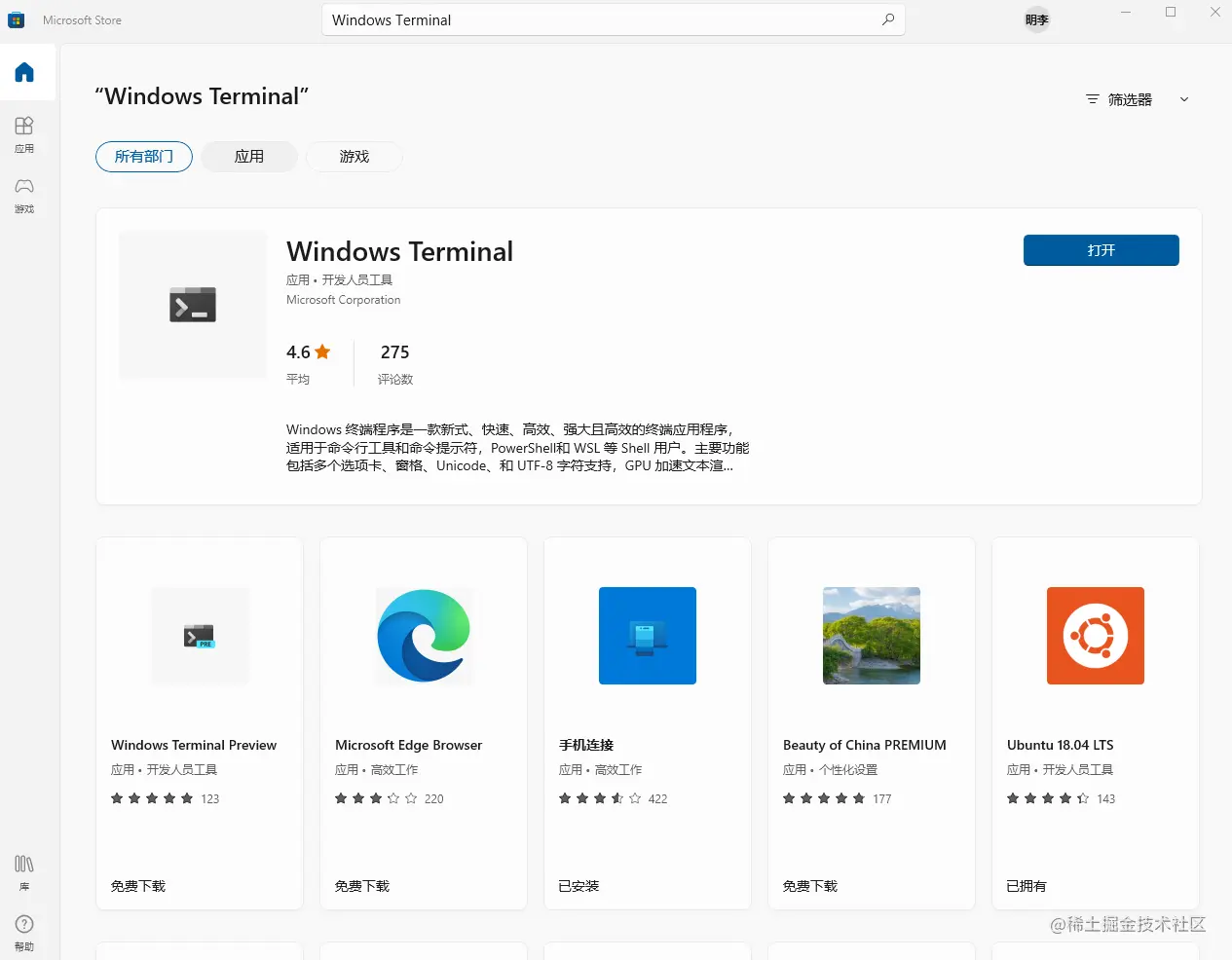This screenshot has height=960, width=1232.
Task: Click the "Windows Terminal" search results heading
Action: pos(202,96)
